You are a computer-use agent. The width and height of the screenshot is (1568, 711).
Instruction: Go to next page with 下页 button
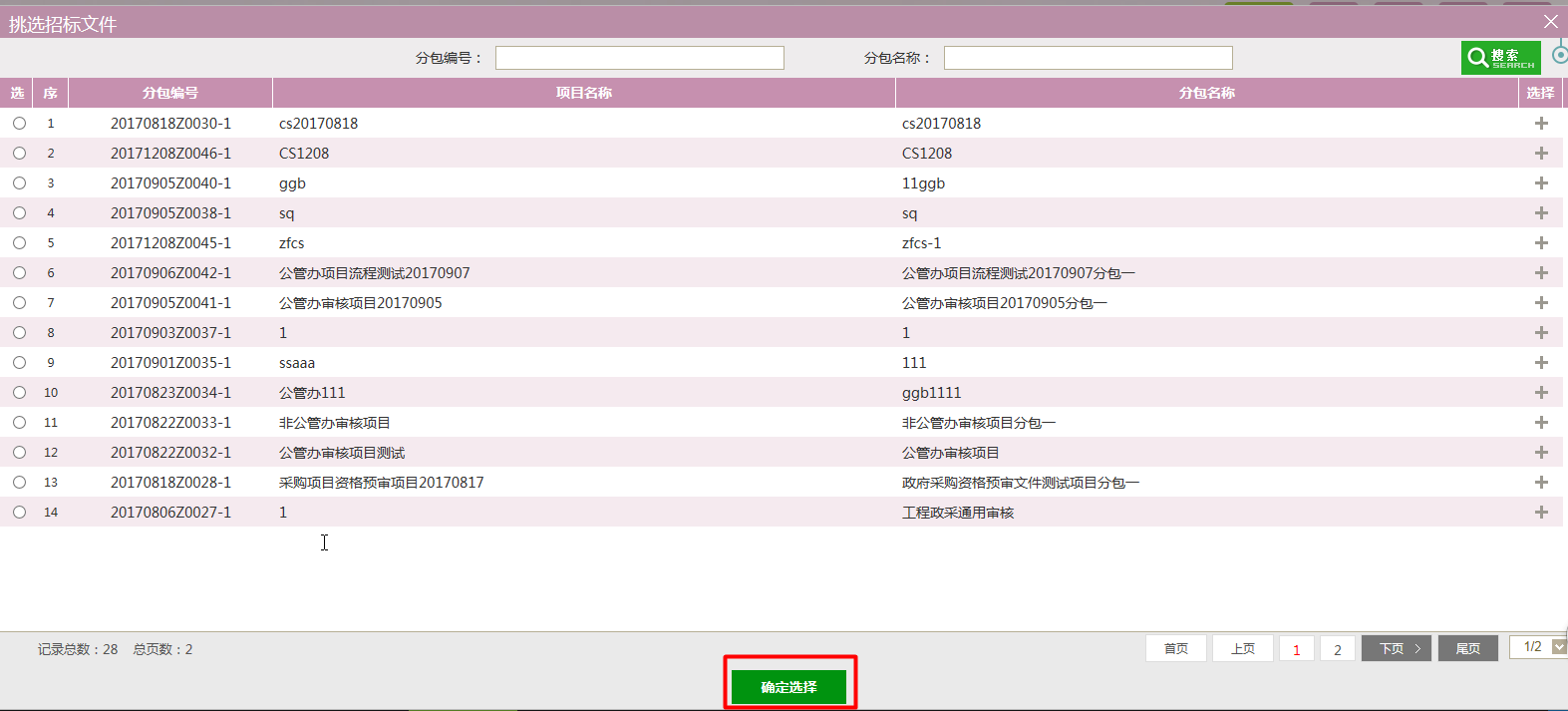1397,649
